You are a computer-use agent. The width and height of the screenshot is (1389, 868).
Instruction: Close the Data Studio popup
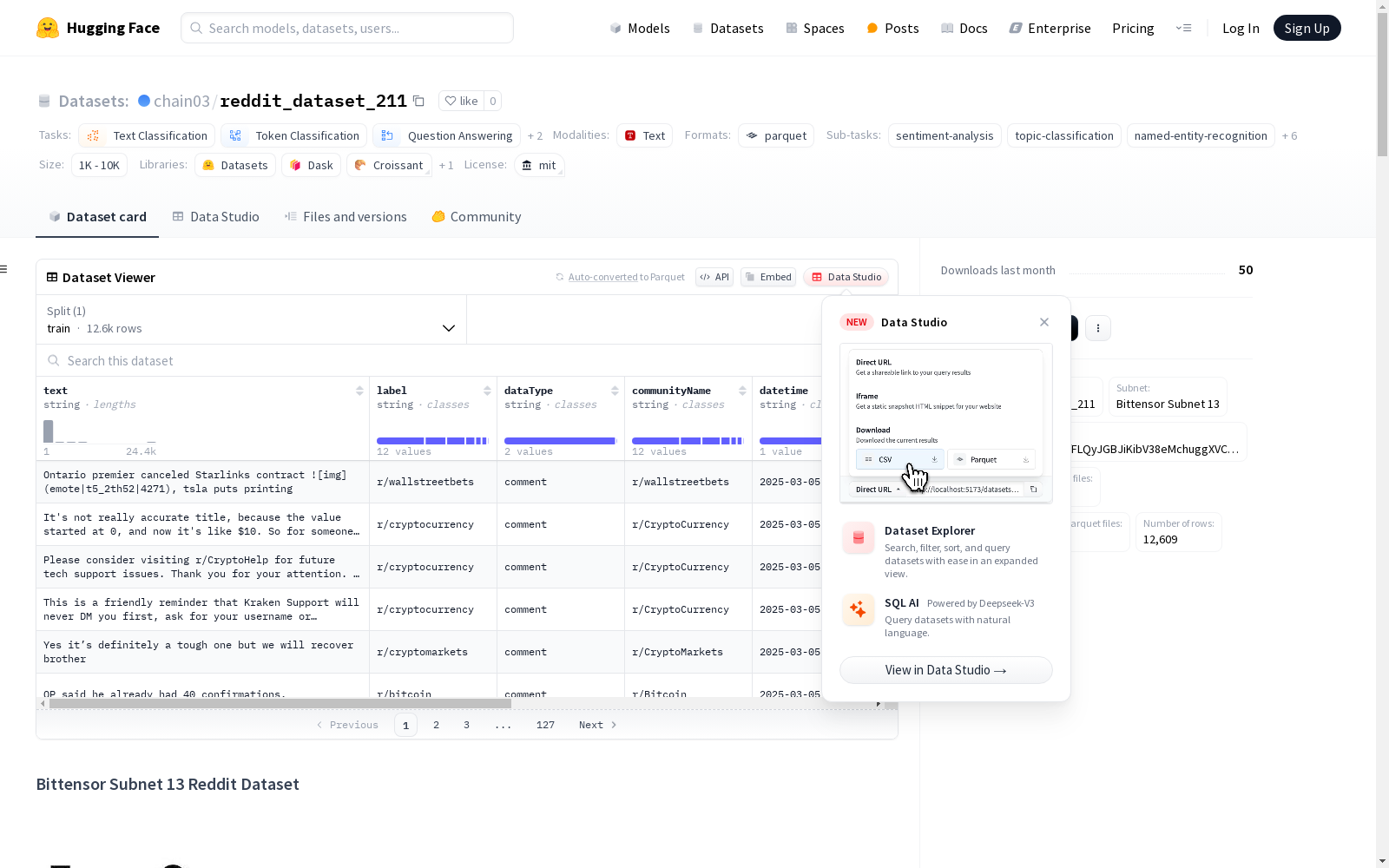1044,322
